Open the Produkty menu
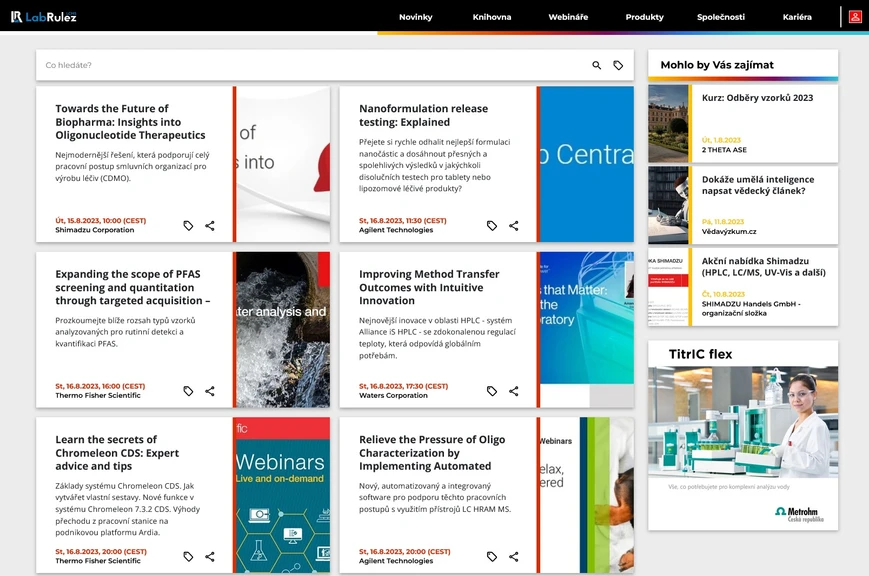The image size is (869, 576). pos(645,17)
